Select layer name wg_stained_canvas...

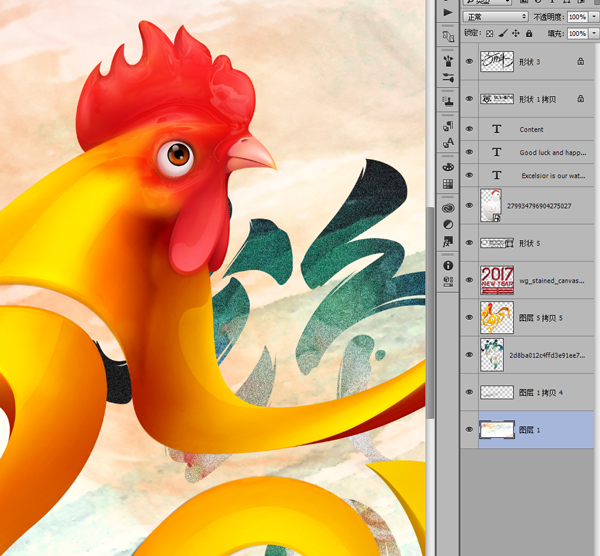(551, 280)
